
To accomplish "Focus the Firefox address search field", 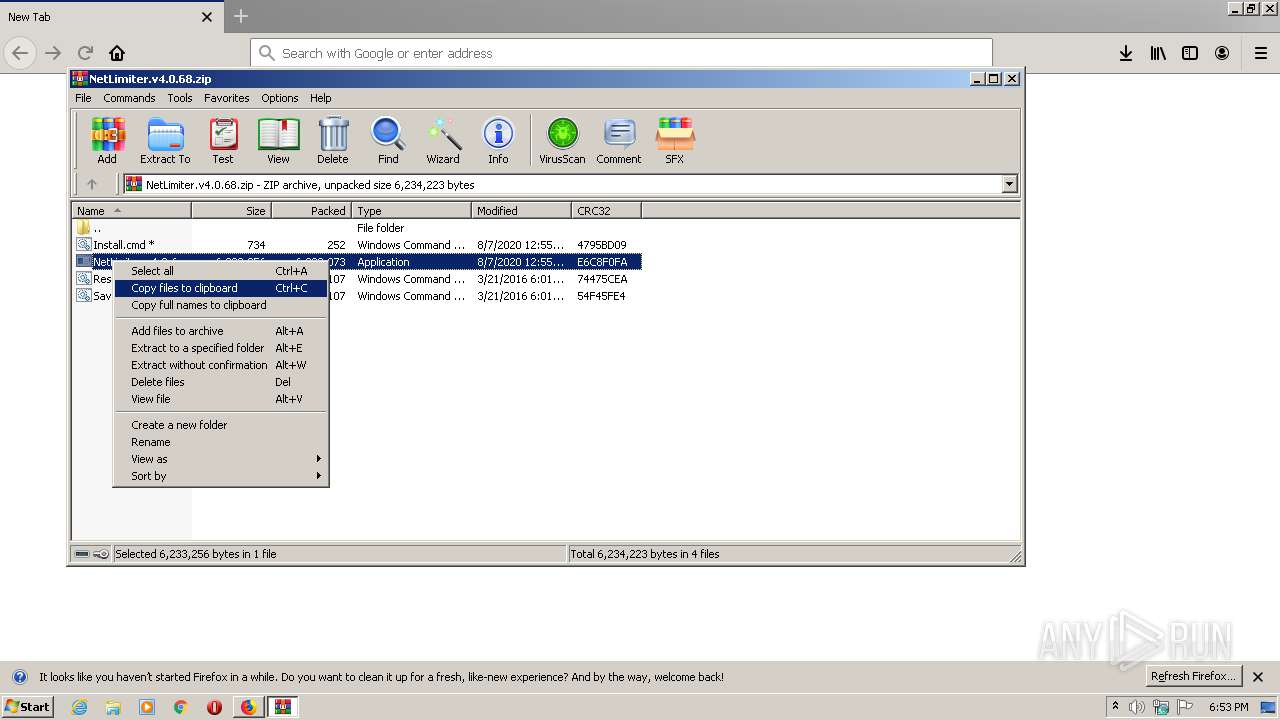I will coord(621,53).
